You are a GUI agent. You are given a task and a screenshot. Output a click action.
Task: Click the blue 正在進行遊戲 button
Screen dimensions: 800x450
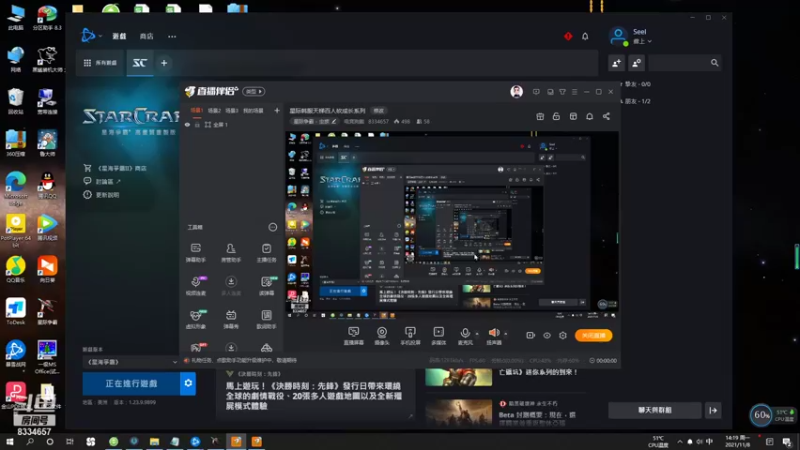[x=131, y=383]
